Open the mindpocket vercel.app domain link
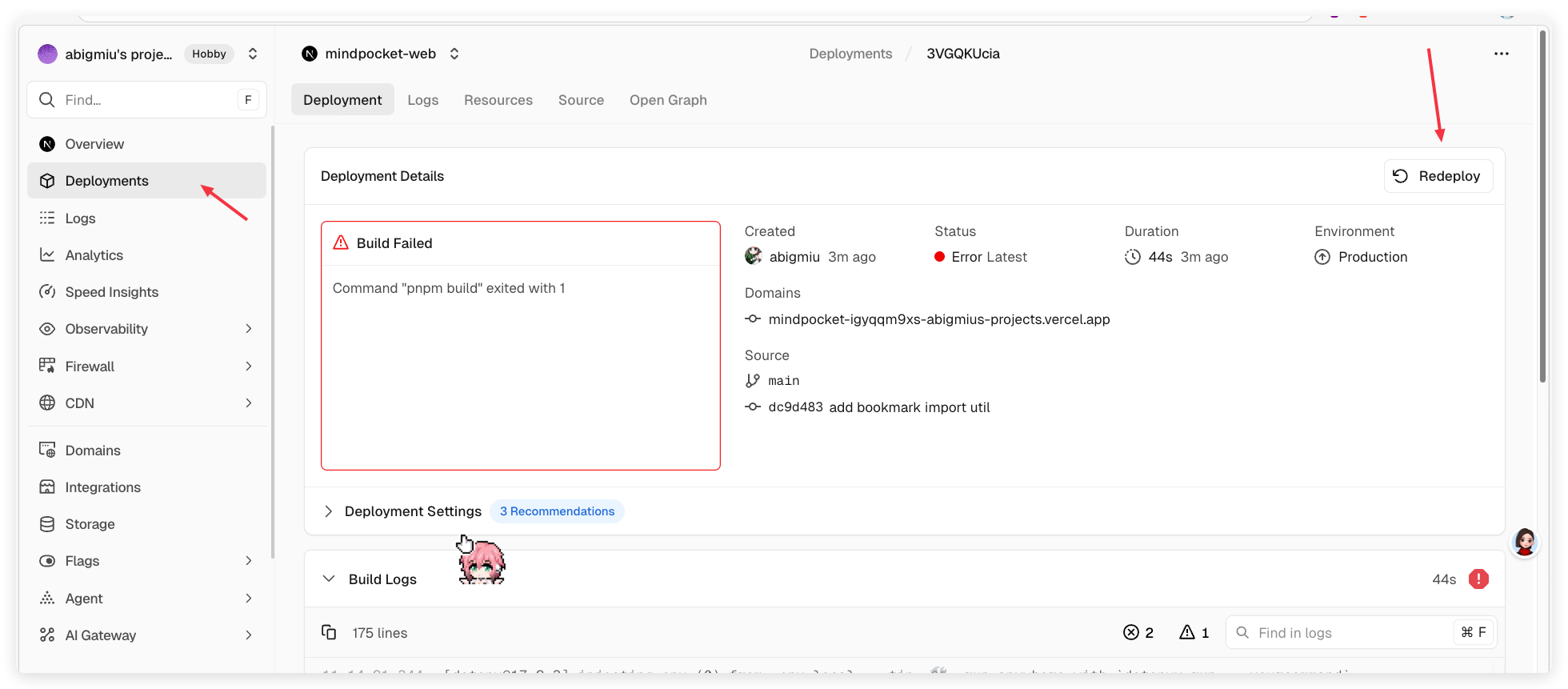Screen dimensions: 1568x689 click(938, 319)
